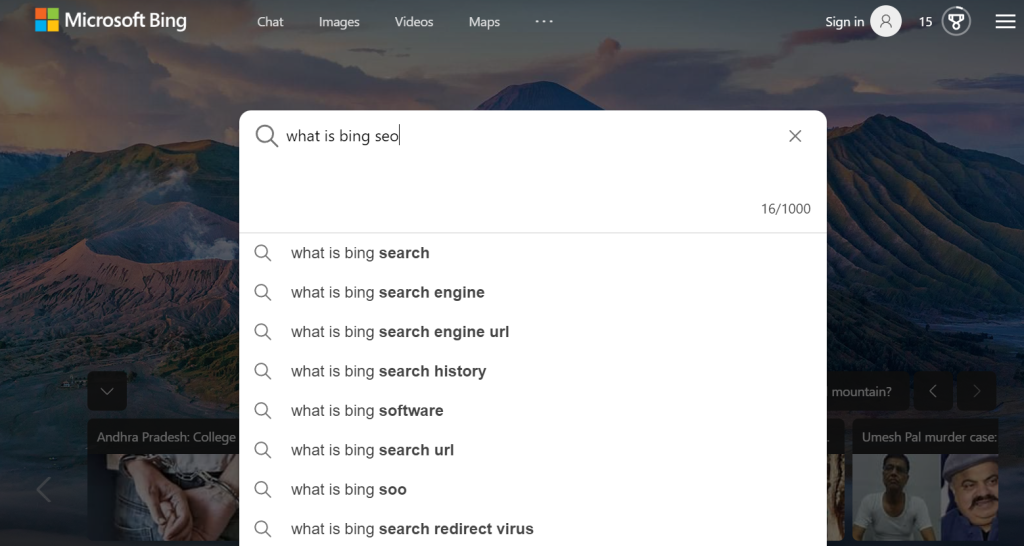Click the magnifier icon in search box
The height and width of the screenshot is (546, 1024).
266,136
